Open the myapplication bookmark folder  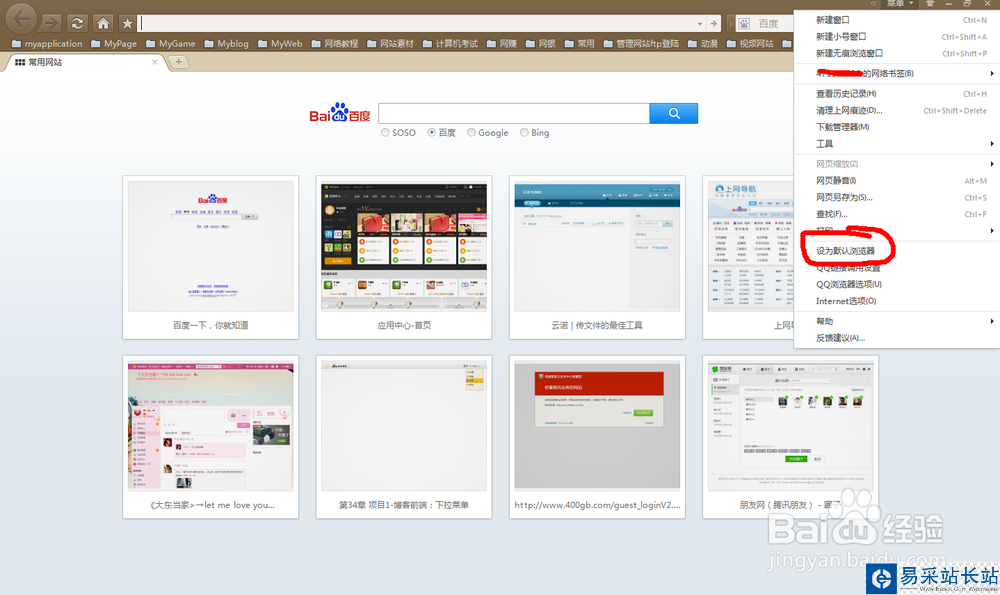[47, 43]
